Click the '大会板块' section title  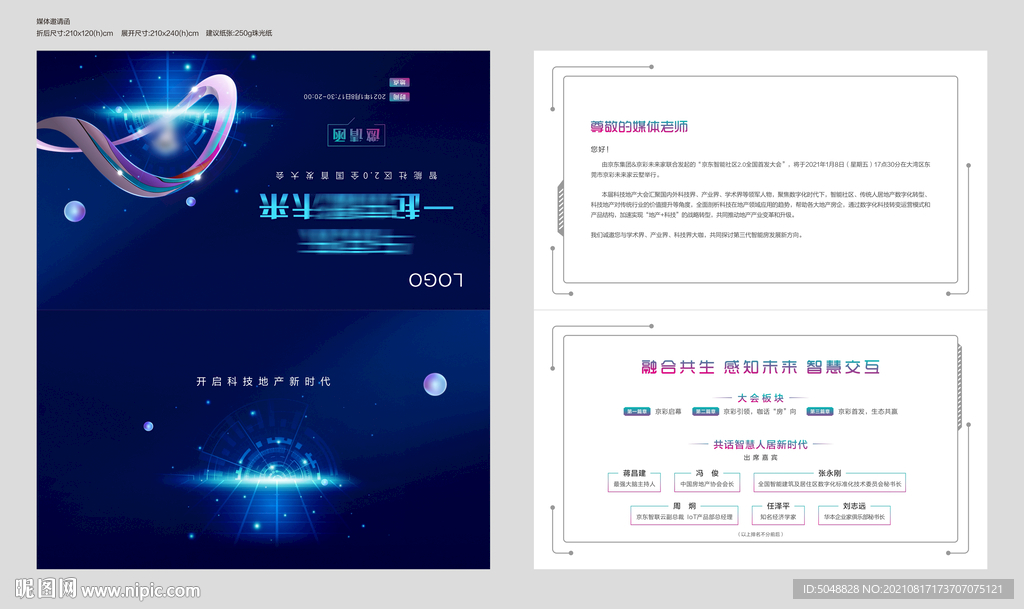tap(760, 398)
